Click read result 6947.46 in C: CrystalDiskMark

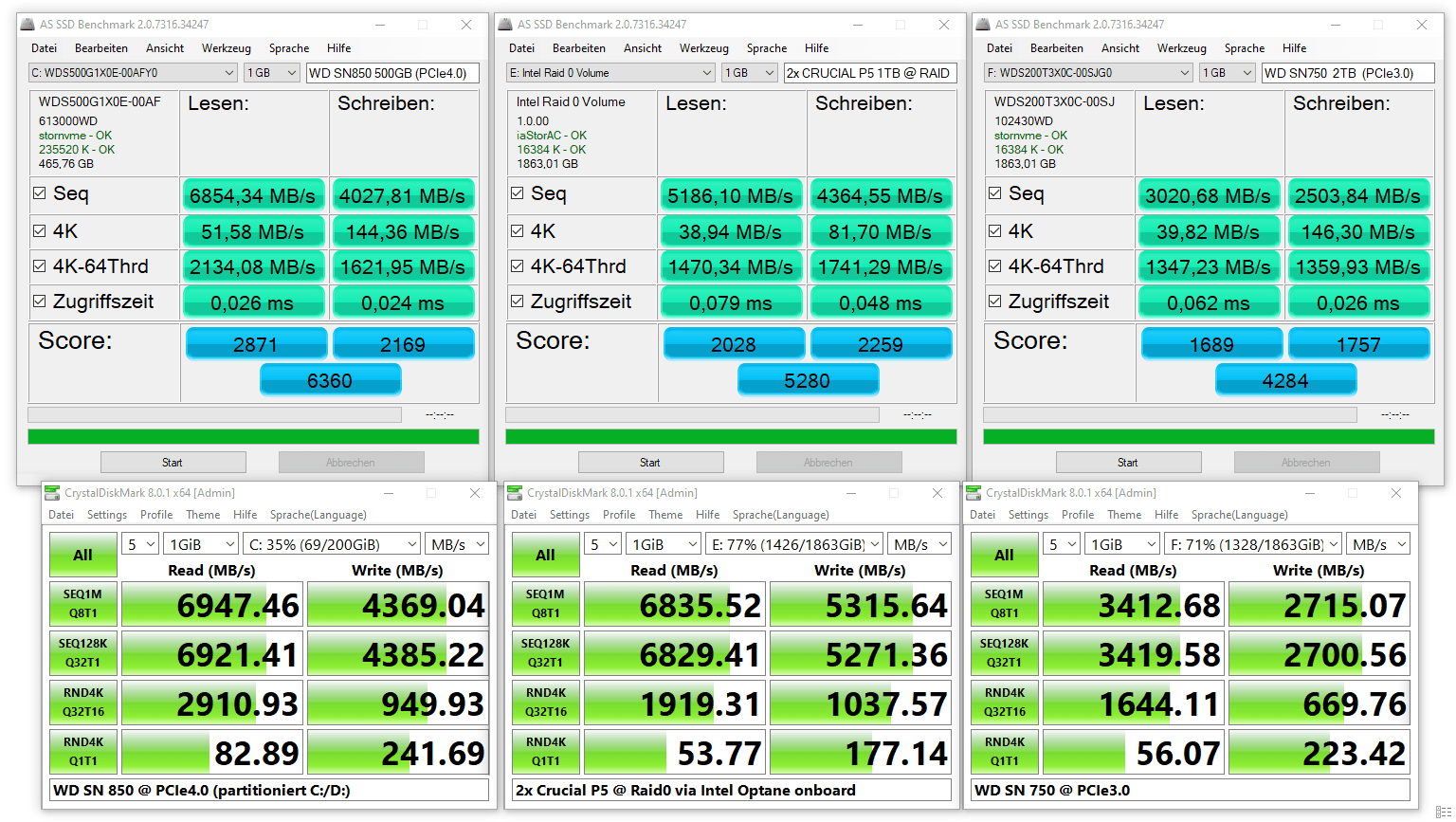tap(212, 605)
